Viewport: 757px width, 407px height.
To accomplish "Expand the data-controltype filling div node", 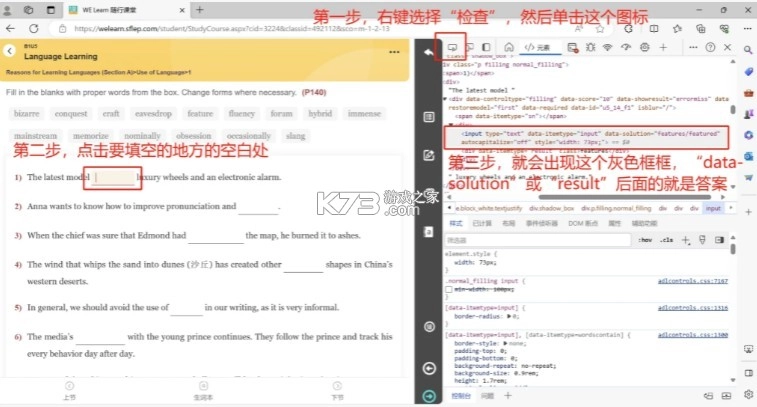I will [x=446, y=100].
